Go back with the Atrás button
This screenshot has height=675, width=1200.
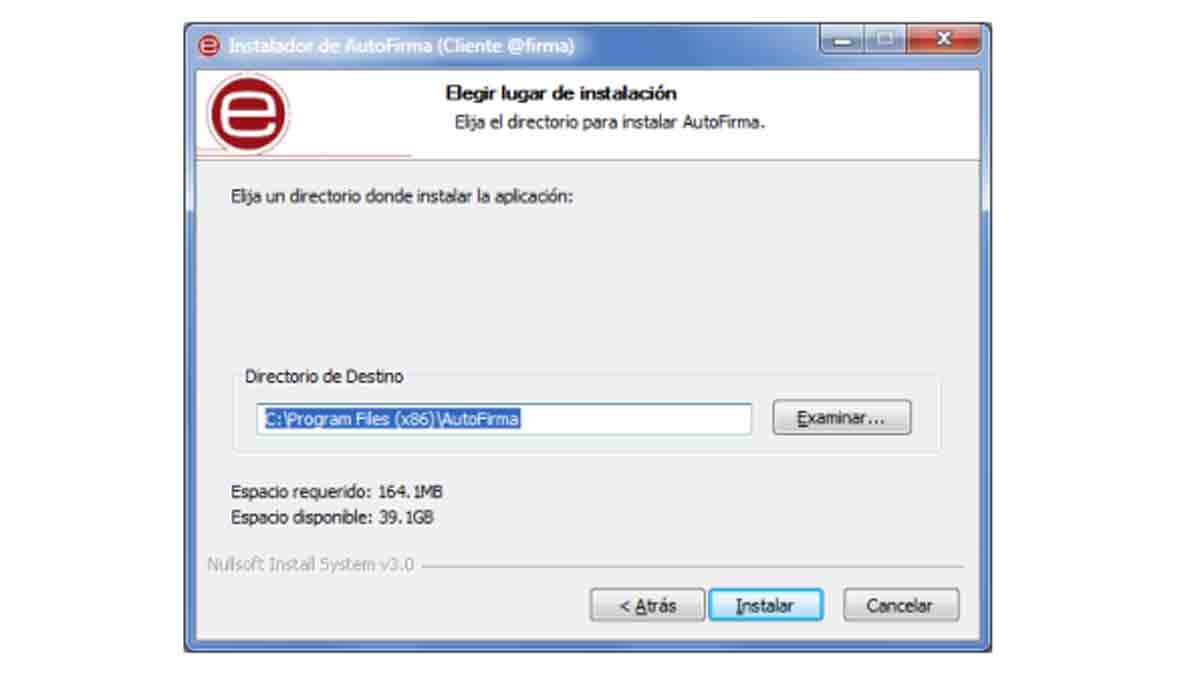(647, 605)
